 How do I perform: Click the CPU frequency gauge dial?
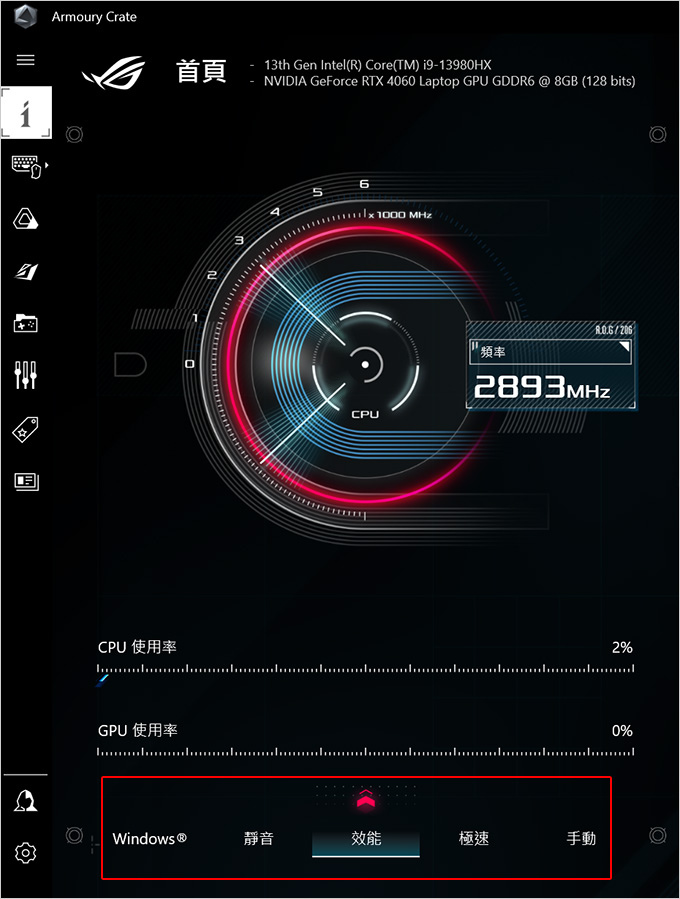coord(365,364)
